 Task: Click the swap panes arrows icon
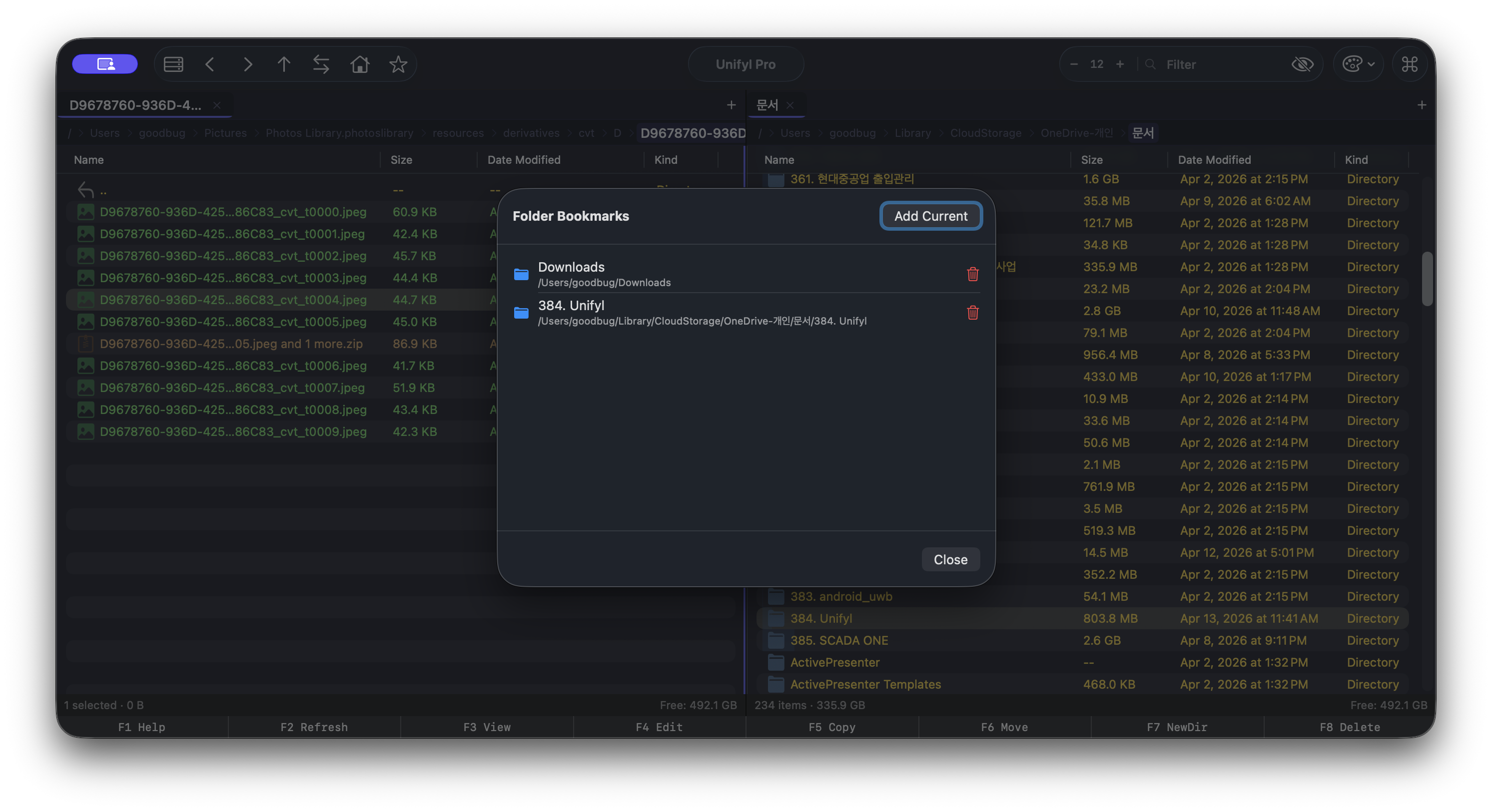tap(321, 64)
